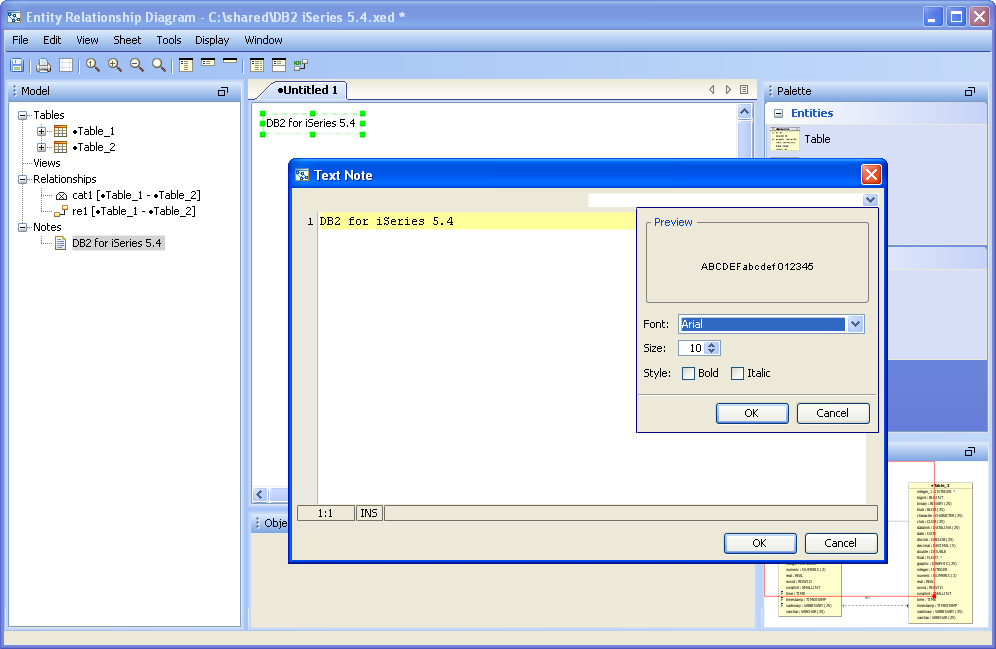Restore the Model panel with its window icon

coord(222,91)
